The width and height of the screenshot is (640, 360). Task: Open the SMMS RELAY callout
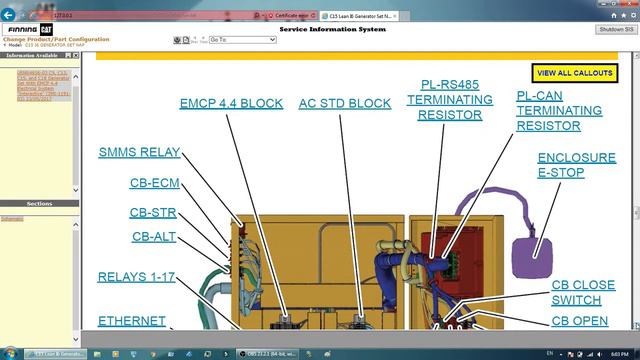tap(139, 152)
